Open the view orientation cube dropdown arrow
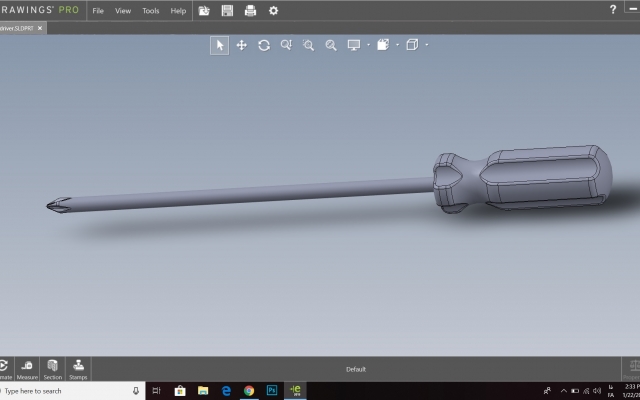Viewport: 640px width, 400px height. [427, 45]
